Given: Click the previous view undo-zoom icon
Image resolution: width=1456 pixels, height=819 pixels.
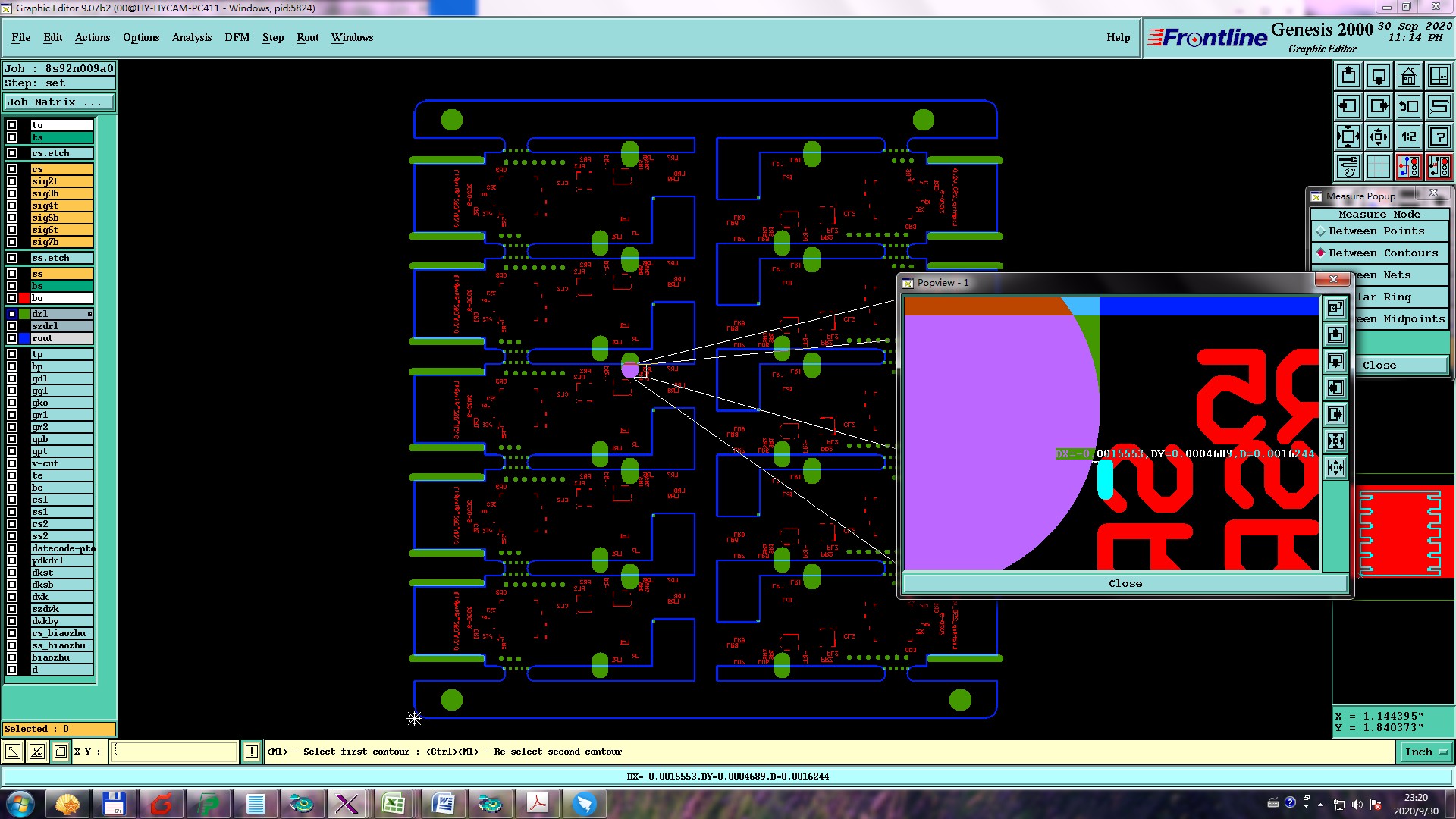Looking at the screenshot, I should pos(1408,106).
